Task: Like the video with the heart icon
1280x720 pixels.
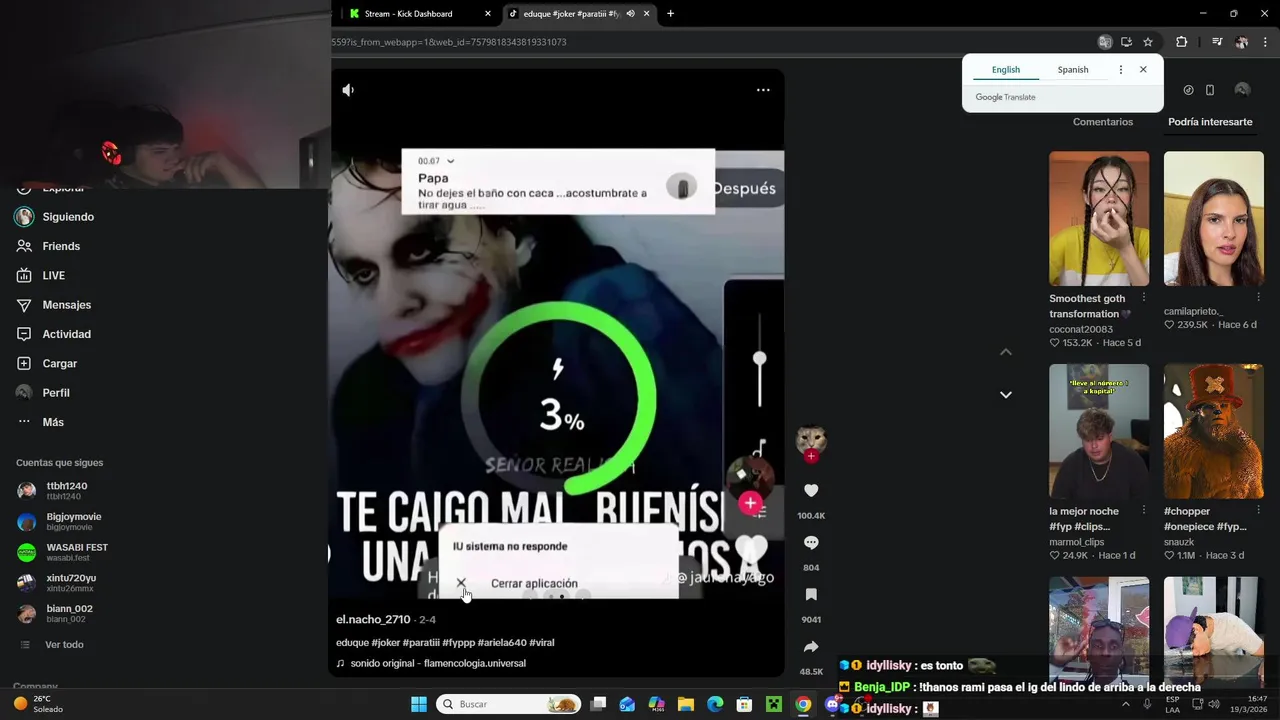Action: tap(811, 490)
